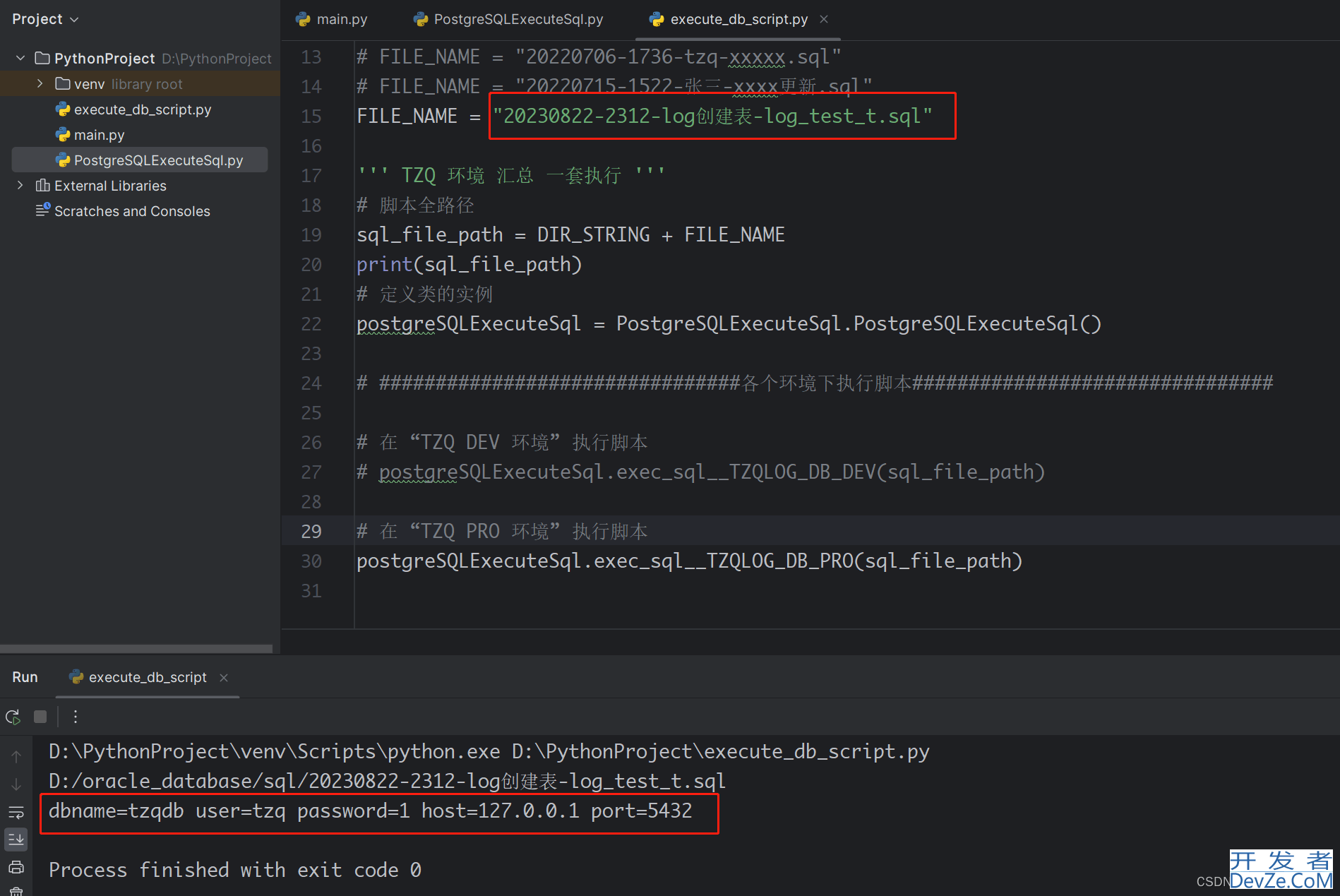
Task: Toggle scroll to end of console
Action: pos(16,840)
